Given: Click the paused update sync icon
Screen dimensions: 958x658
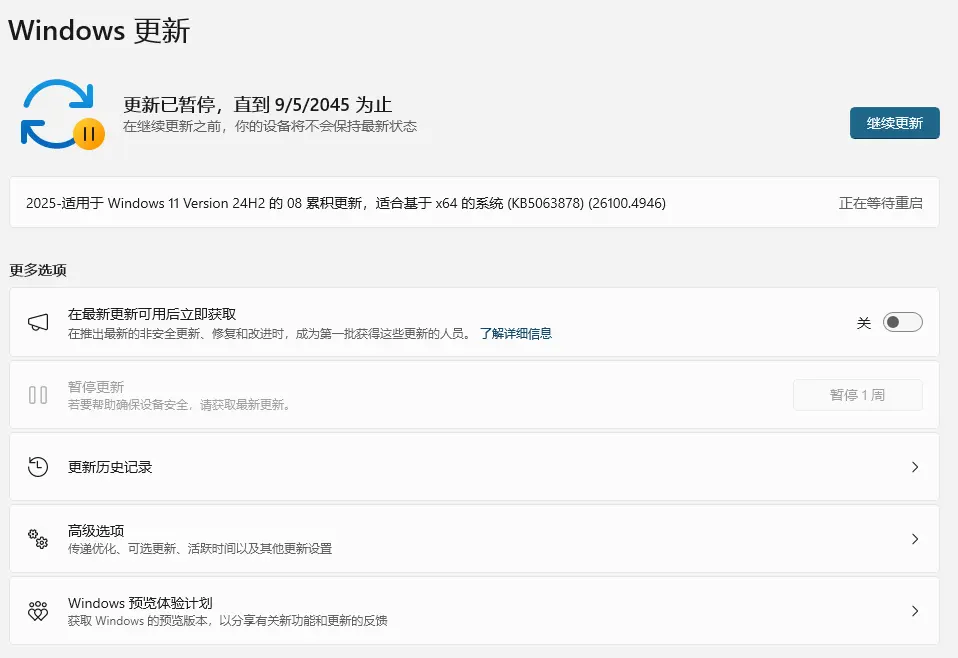Looking at the screenshot, I should click(x=62, y=114).
